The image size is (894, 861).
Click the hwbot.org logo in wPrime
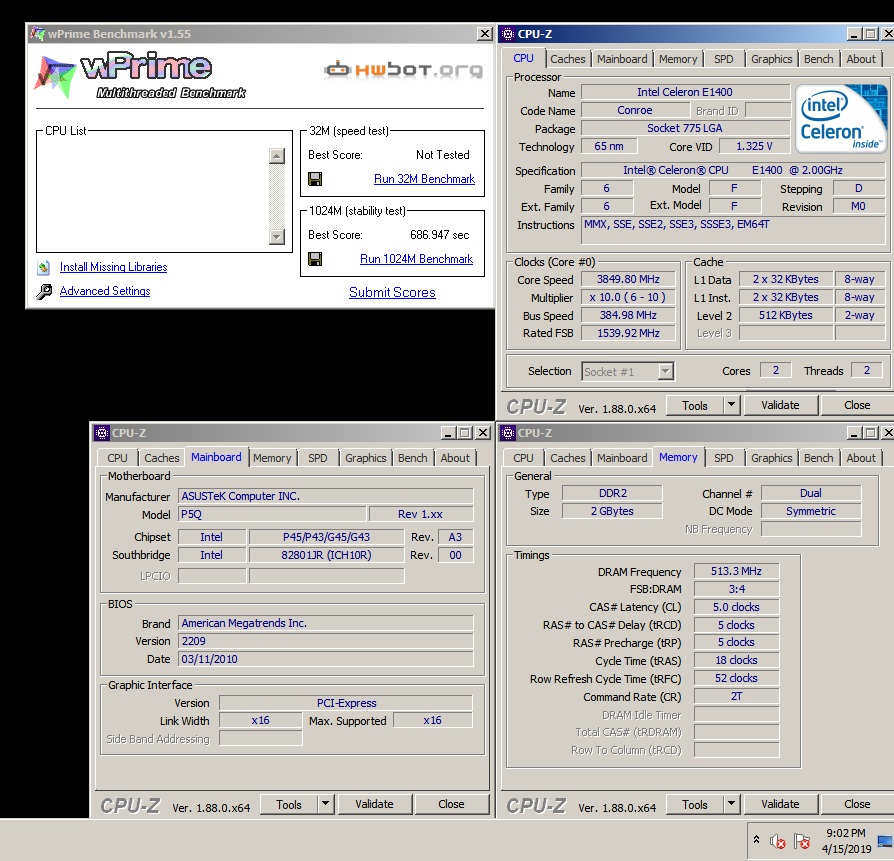coord(403,70)
